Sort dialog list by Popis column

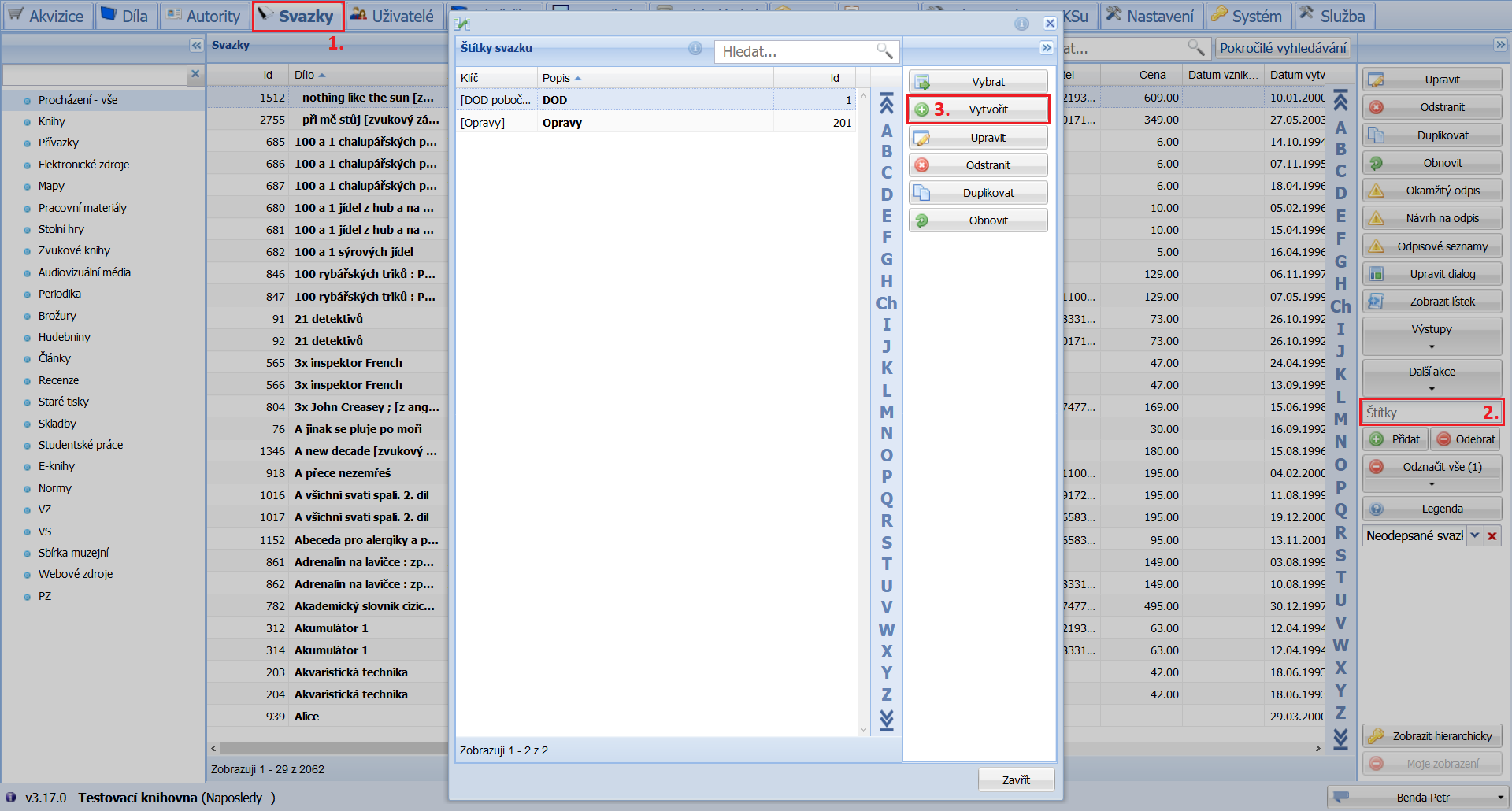(x=655, y=78)
